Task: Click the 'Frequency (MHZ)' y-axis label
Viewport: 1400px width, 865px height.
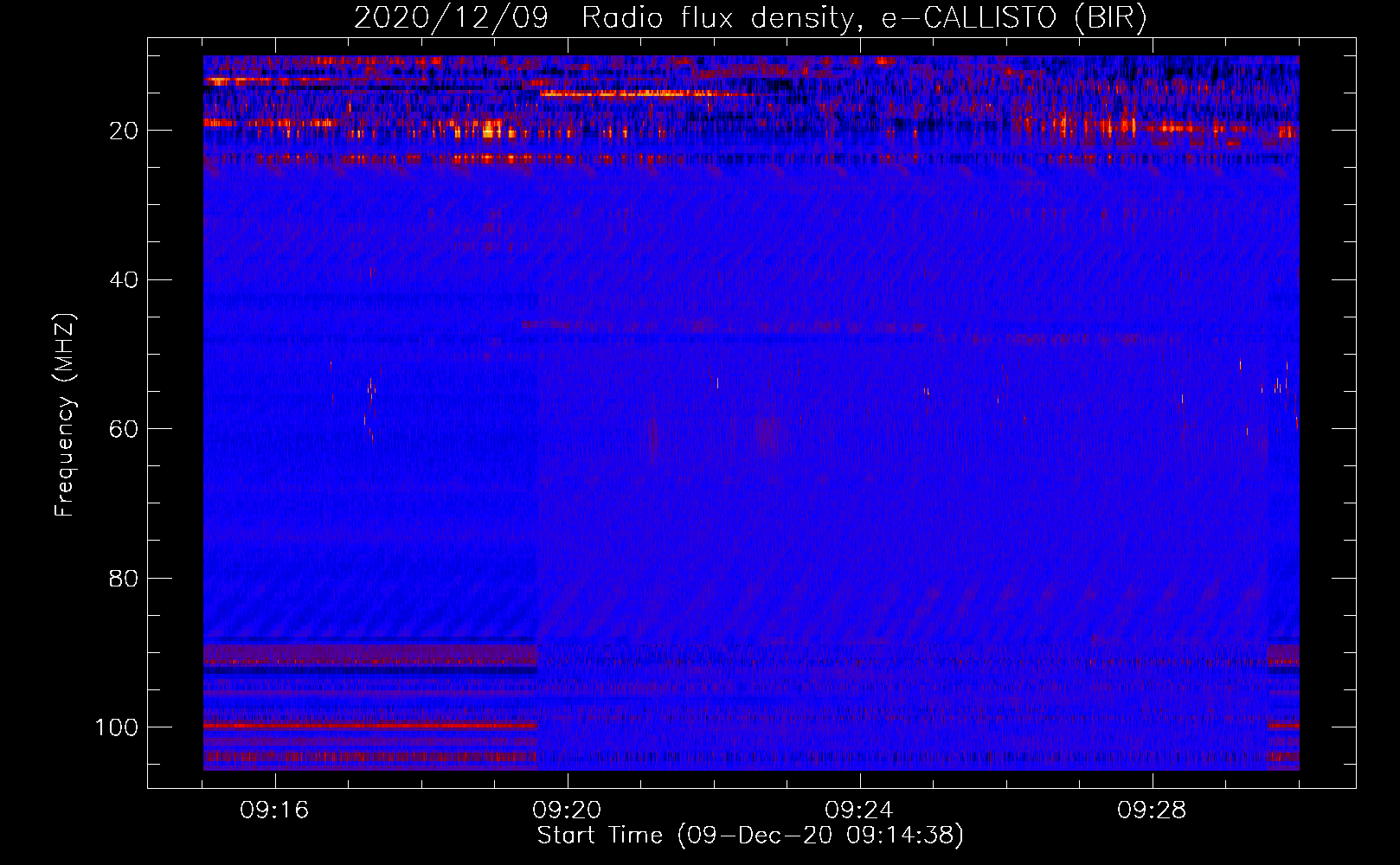Action: [x=65, y=415]
